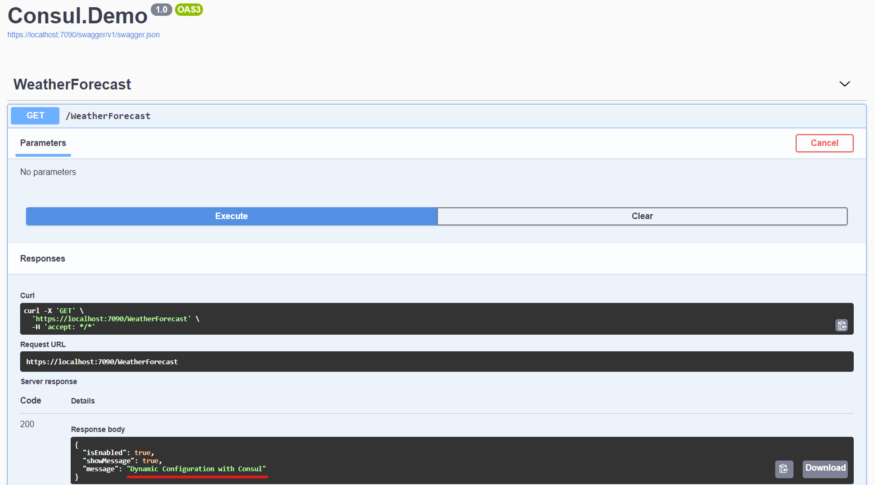Open the swagger.json link

(84, 35)
